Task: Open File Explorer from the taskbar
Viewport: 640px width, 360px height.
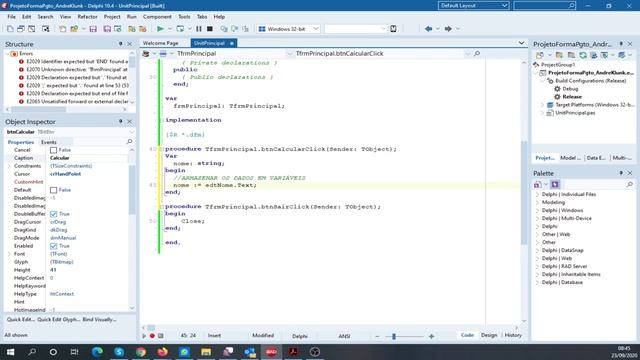Action: pyautogui.click(x=206, y=351)
